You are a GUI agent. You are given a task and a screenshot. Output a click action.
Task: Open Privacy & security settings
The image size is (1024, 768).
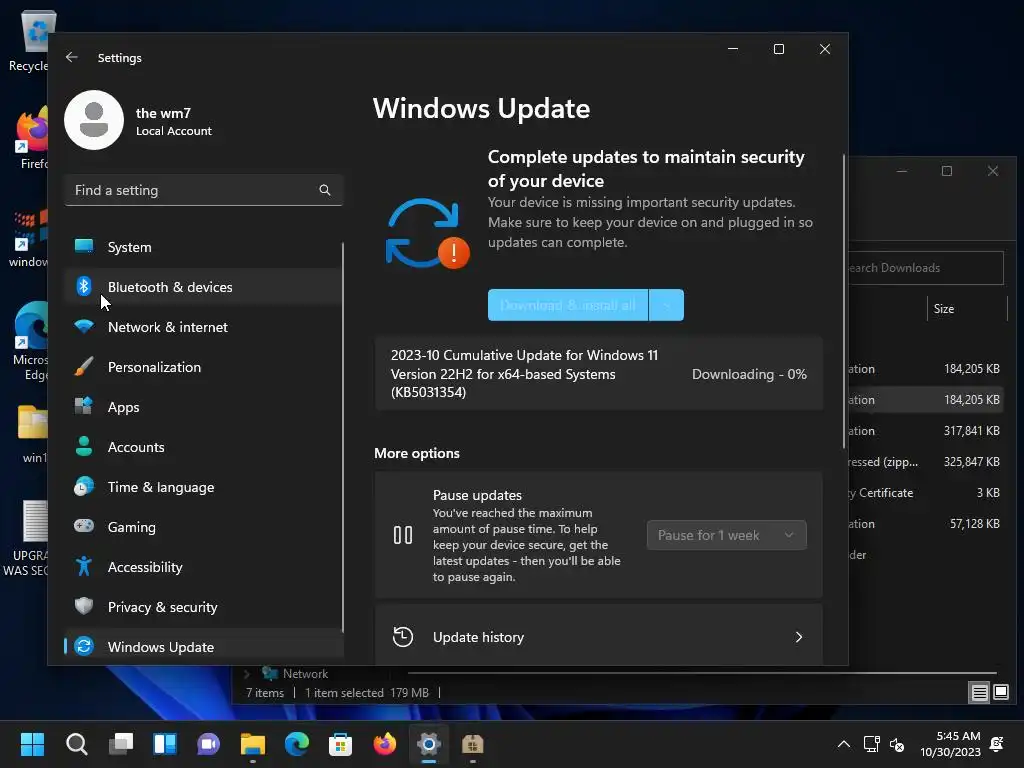pyautogui.click(x=204, y=607)
